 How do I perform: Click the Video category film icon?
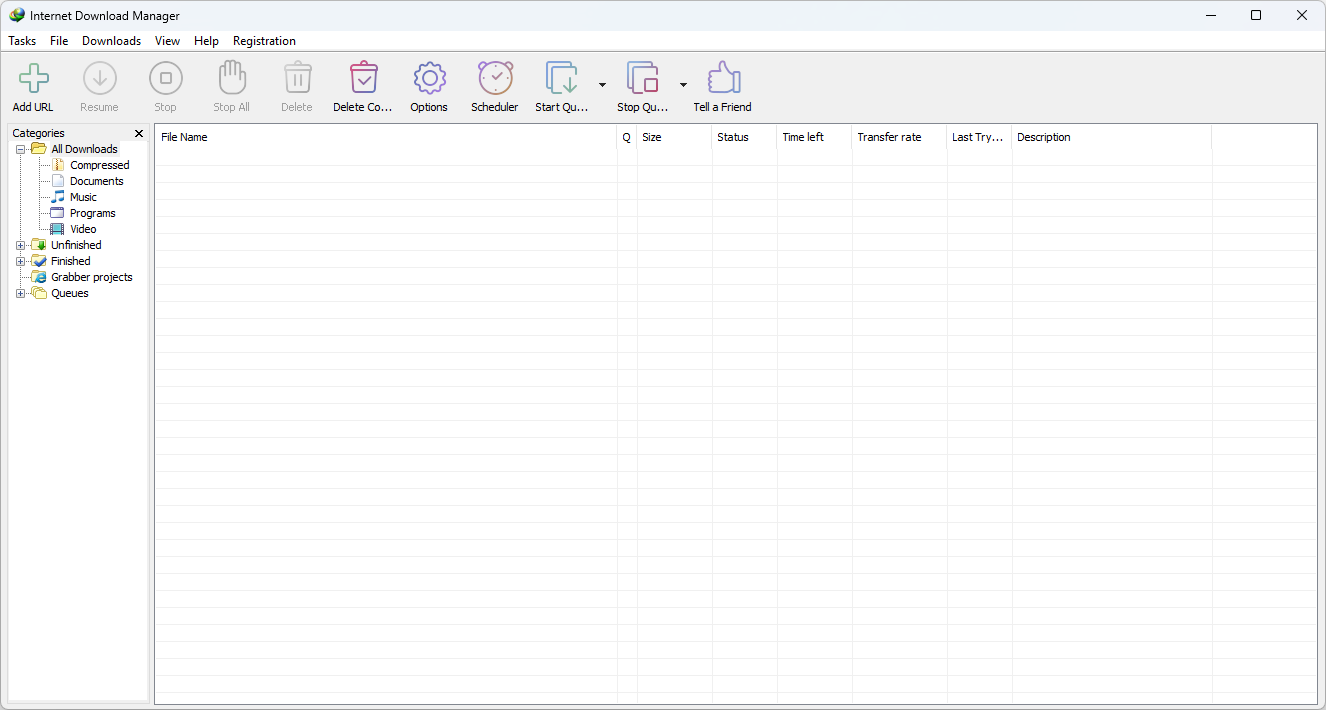[x=58, y=229]
